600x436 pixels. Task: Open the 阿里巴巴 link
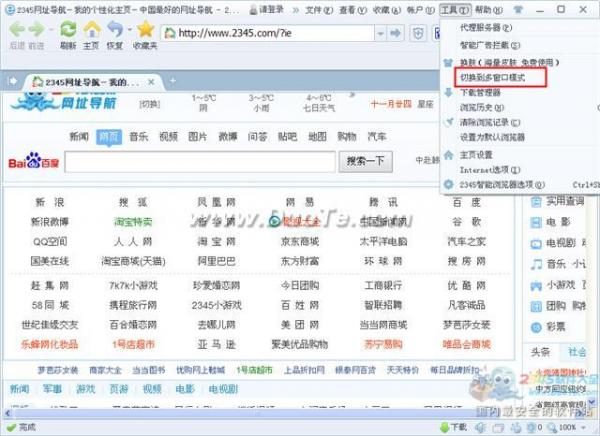217,261
